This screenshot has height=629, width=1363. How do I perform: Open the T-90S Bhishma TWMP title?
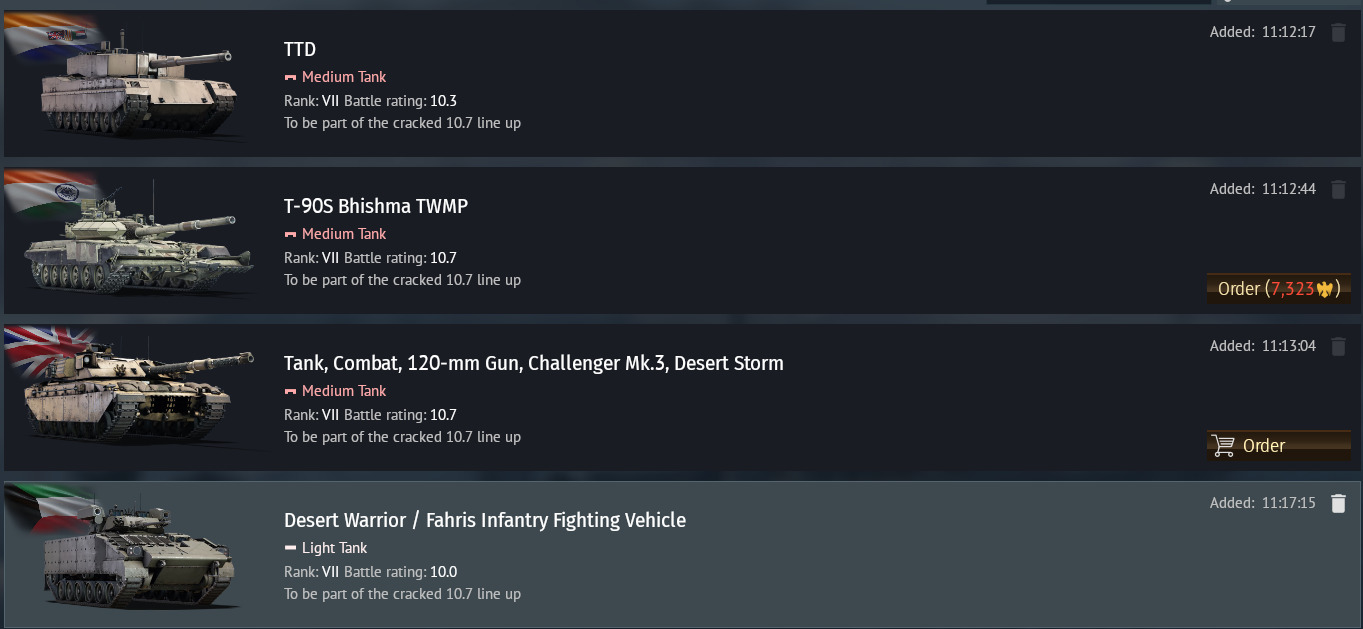point(376,206)
